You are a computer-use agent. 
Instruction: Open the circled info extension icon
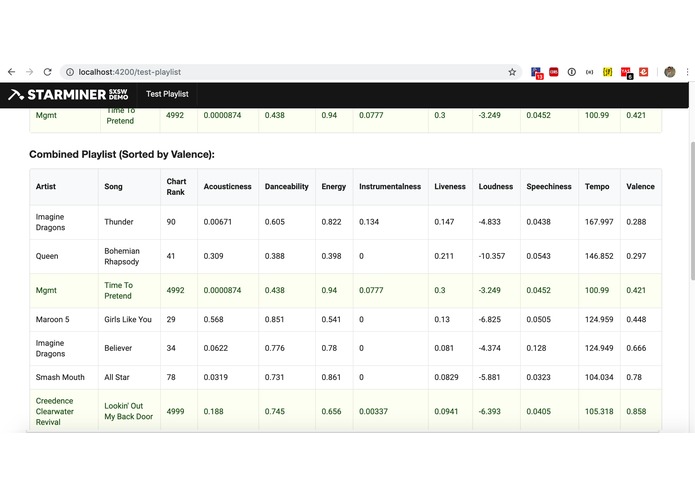[x=572, y=72]
